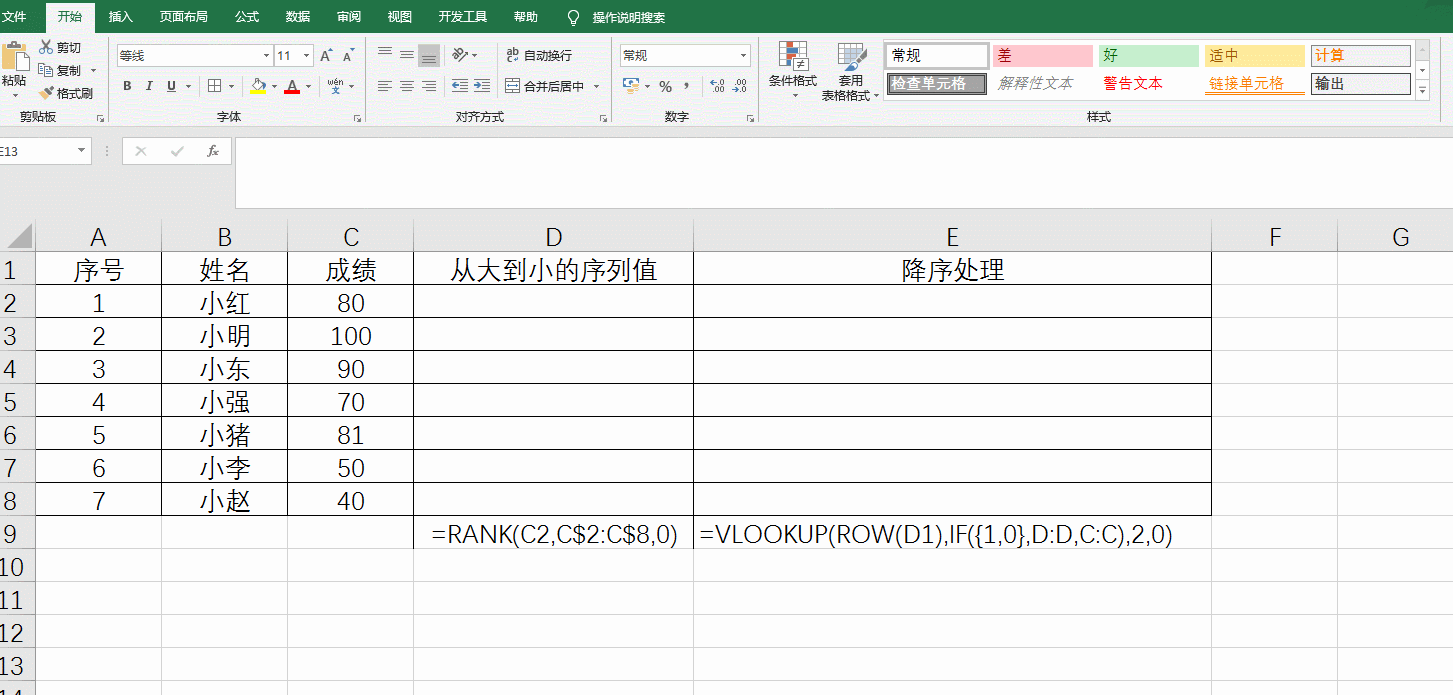The image size is (1453, 695).
Task: Click the Insert Function fx icon
Action: [212, 151]
